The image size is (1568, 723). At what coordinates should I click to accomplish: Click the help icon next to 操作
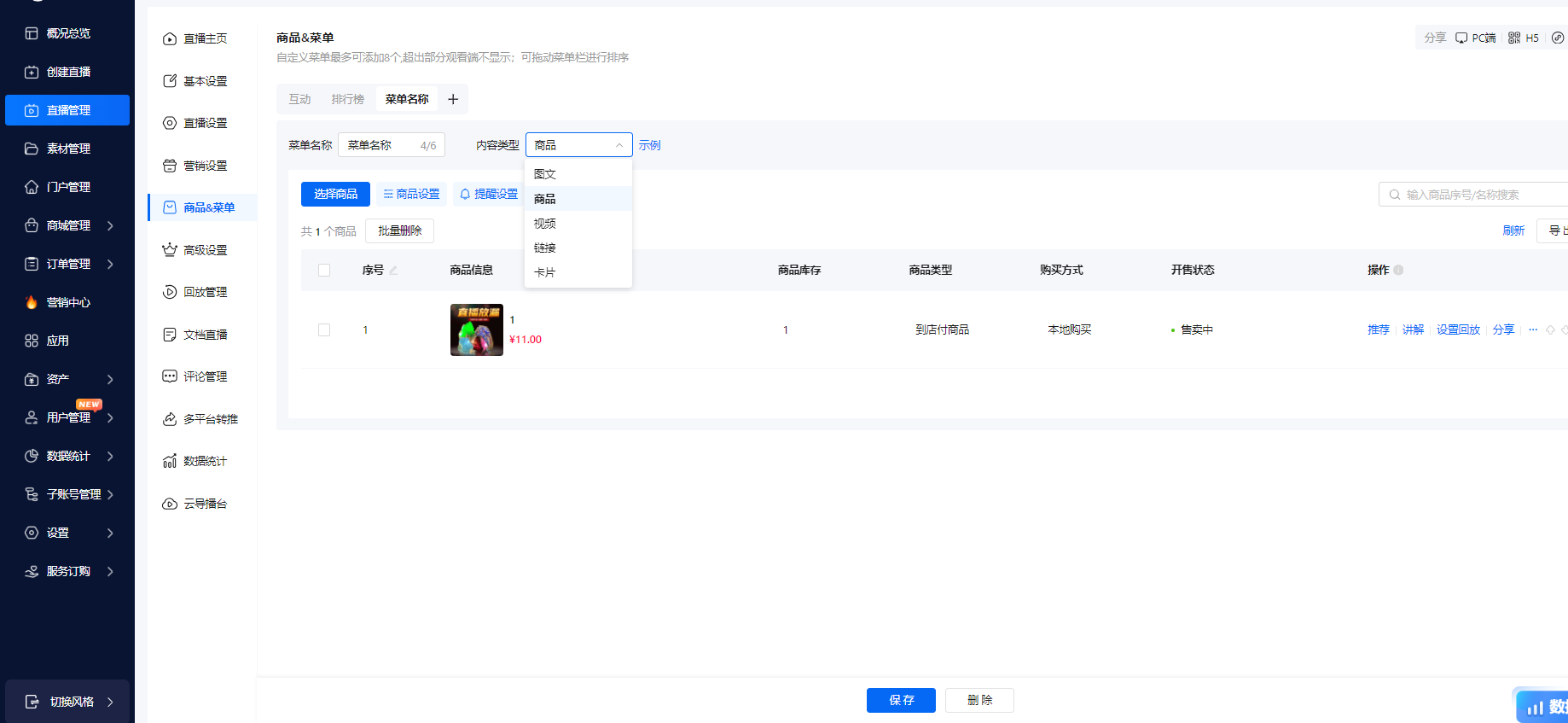point(1398,270)
